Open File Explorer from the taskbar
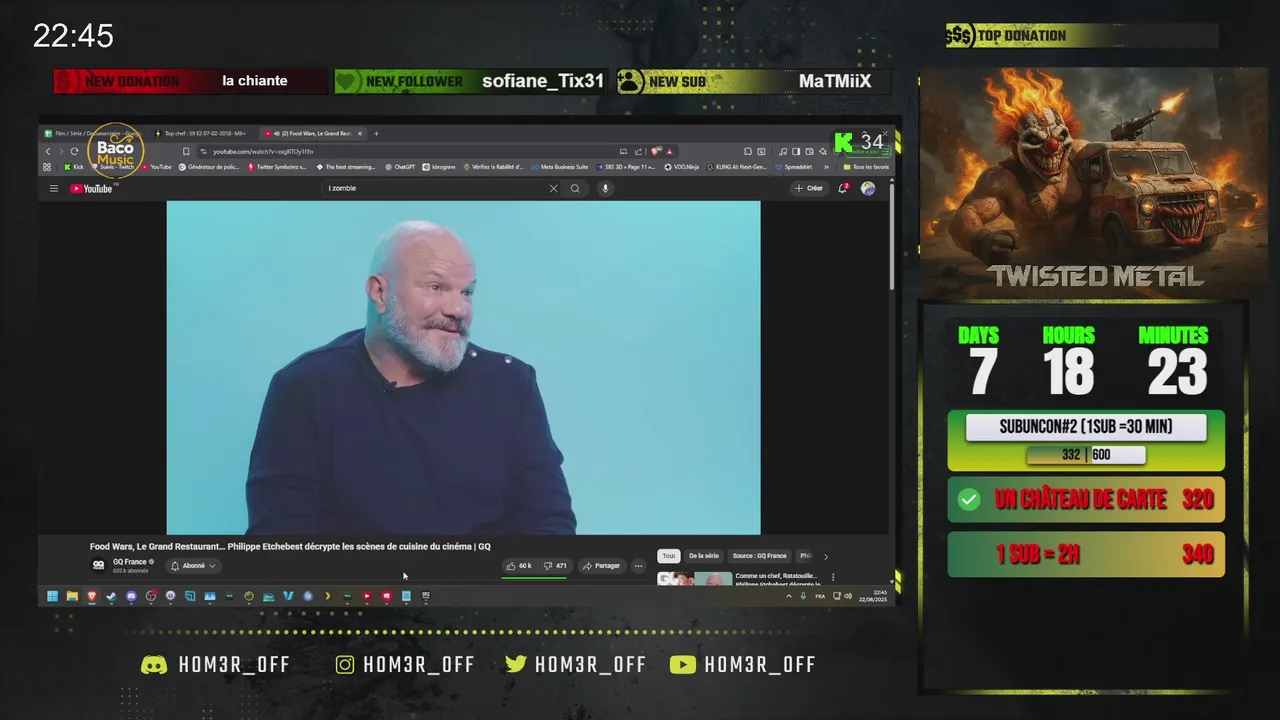 [x=72, y=596]
